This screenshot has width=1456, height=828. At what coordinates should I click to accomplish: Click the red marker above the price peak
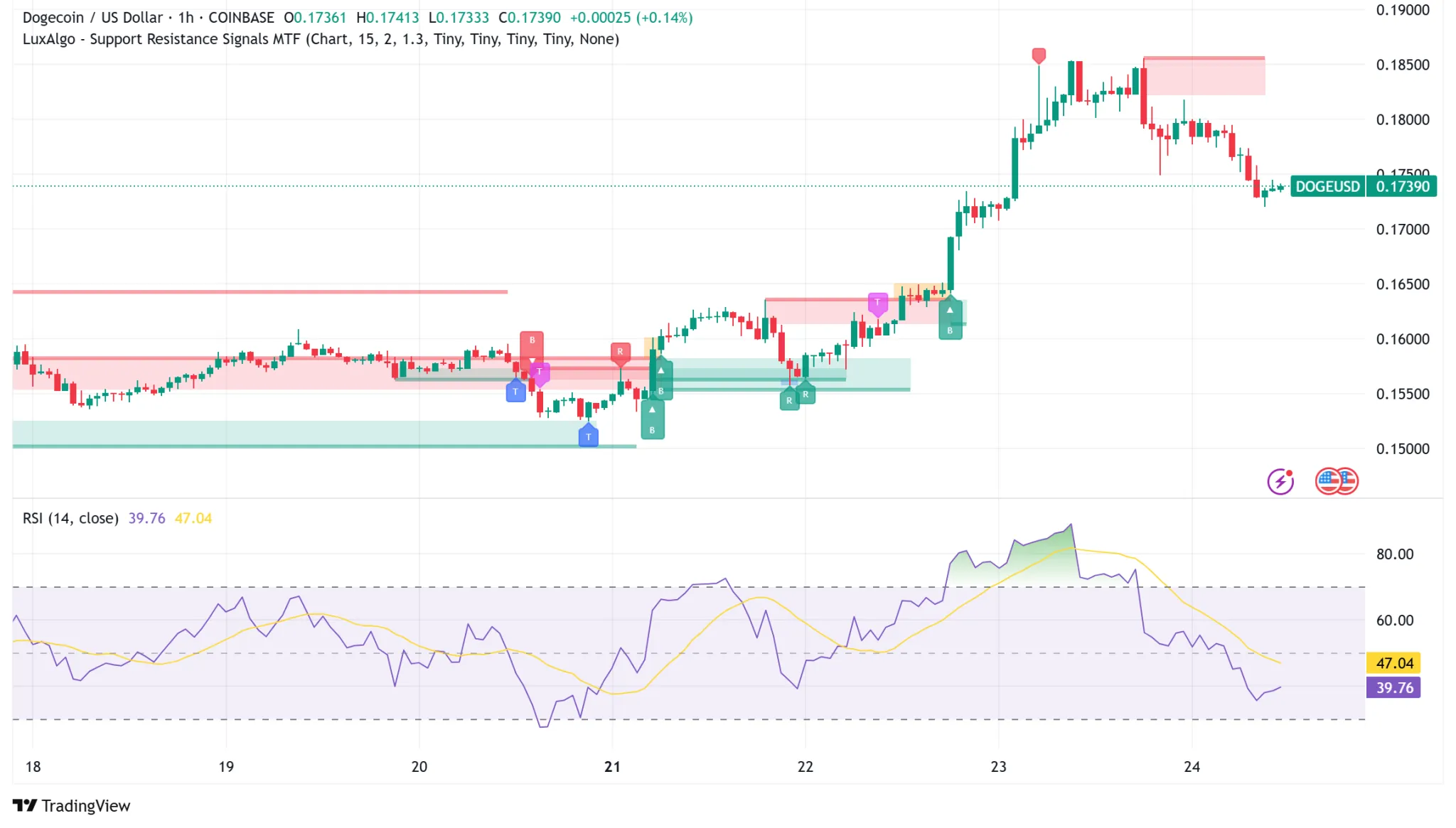click(1039, 55)
